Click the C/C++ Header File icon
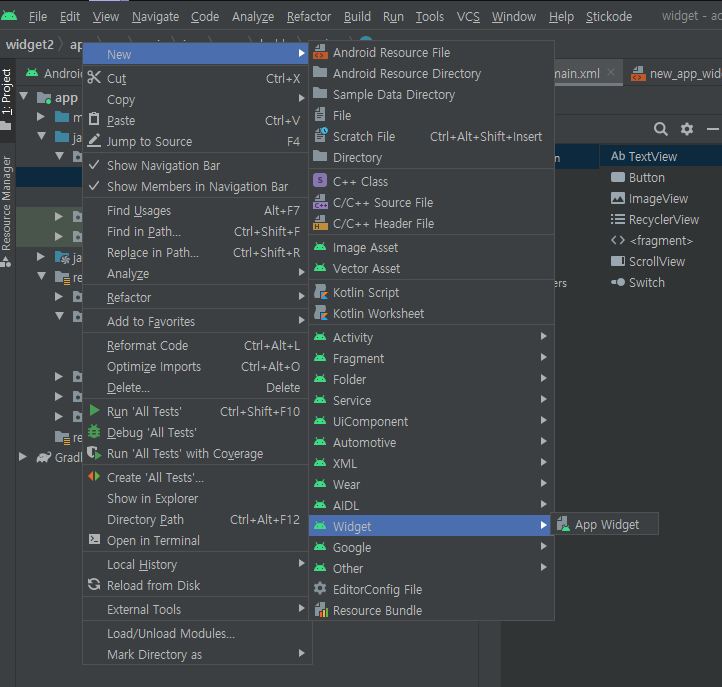 click(320, 223)
